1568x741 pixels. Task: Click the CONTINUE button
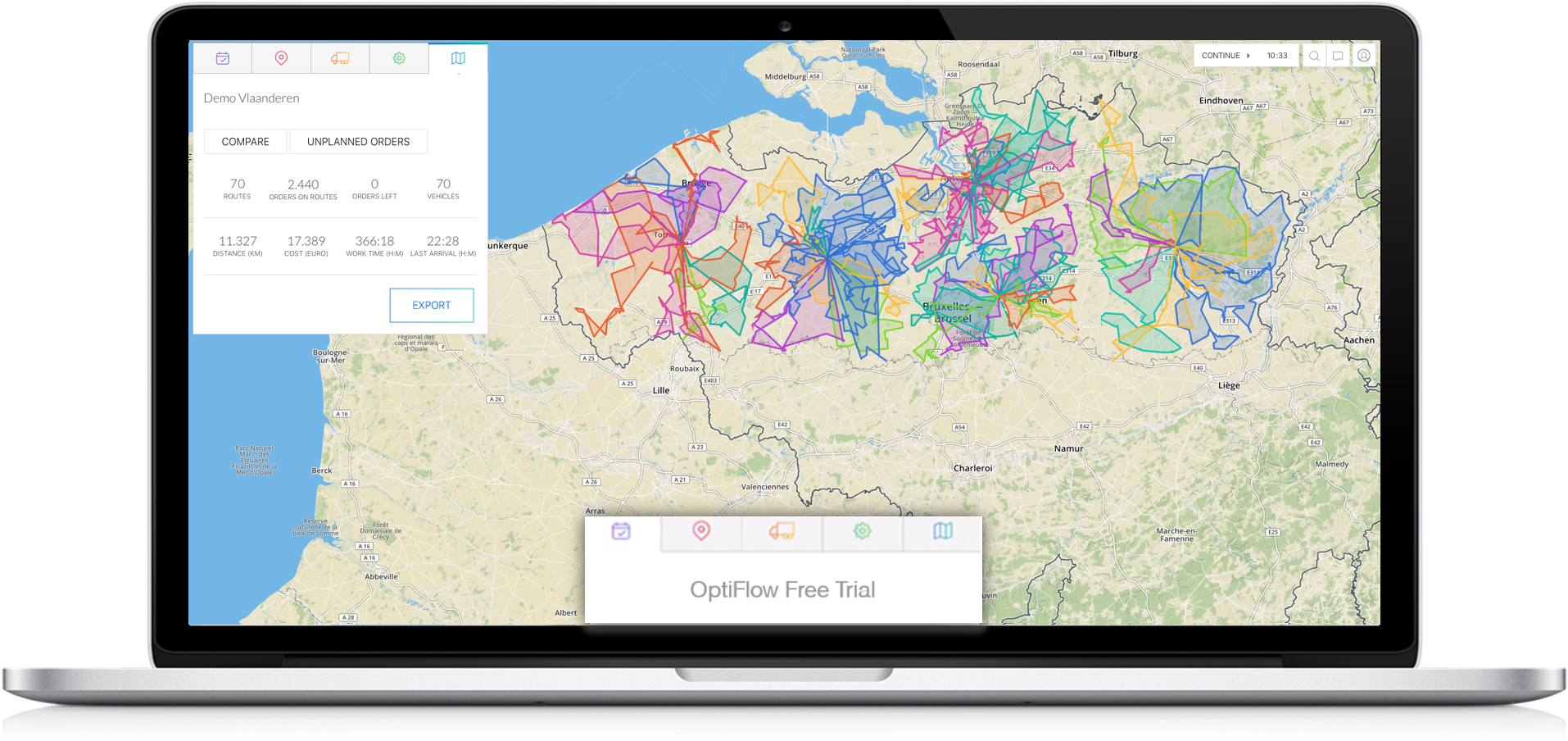[x=1226, y=56]
